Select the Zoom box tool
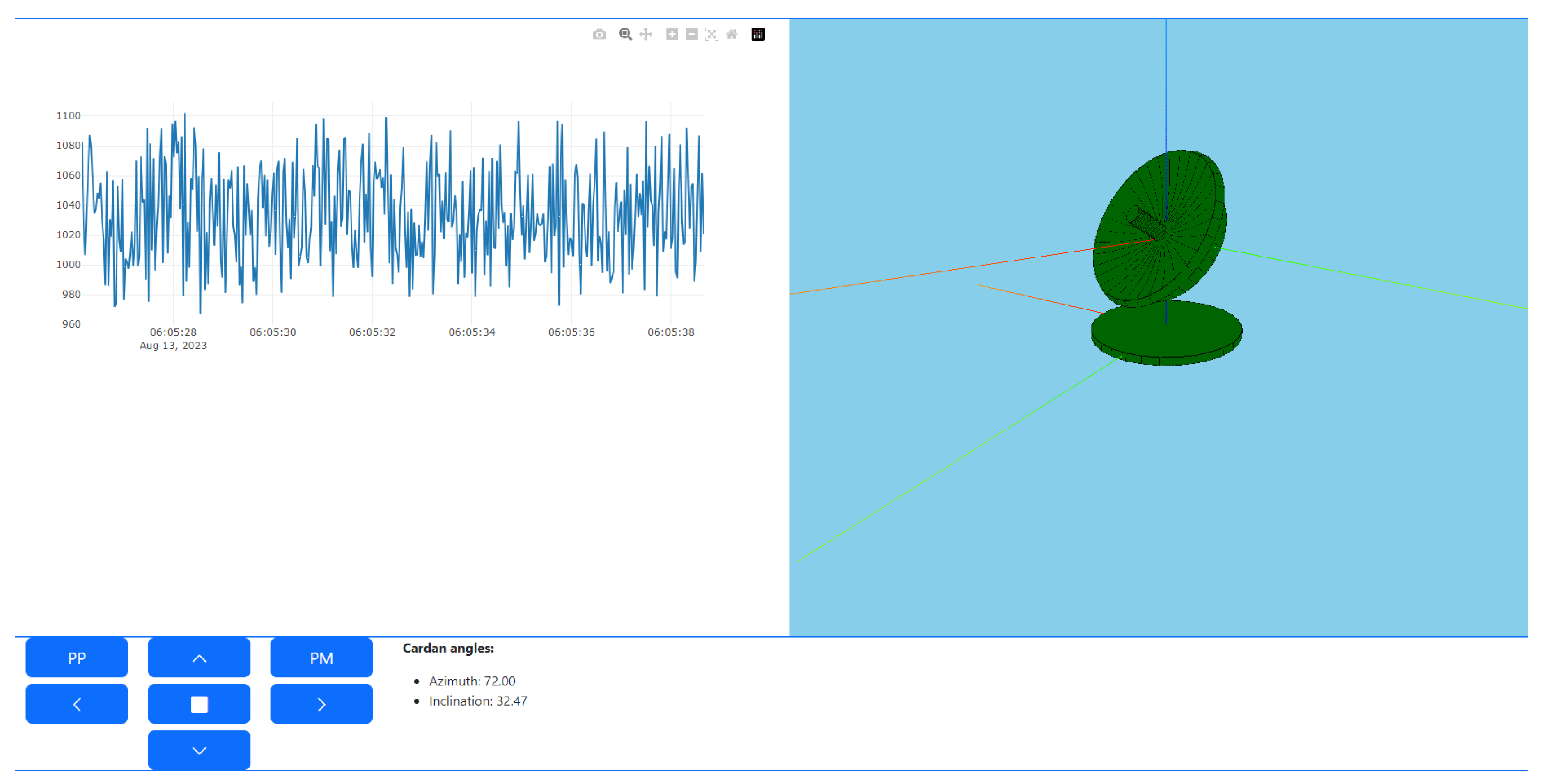The image size is (1544, 784). pyautogui.click(x=625, y=34)
